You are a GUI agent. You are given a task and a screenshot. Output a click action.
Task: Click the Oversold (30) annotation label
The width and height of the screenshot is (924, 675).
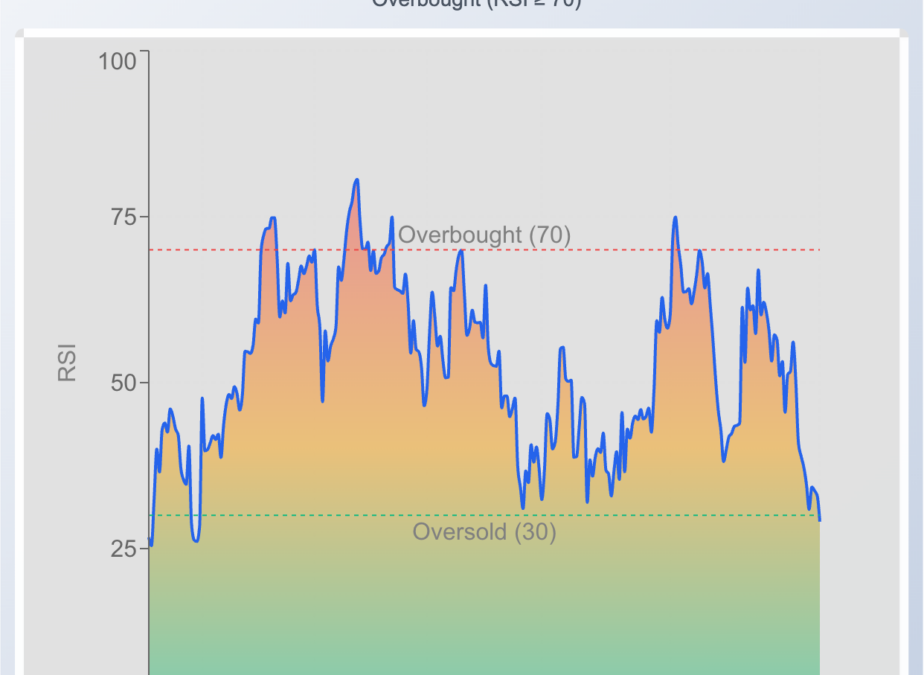point(484,532)
